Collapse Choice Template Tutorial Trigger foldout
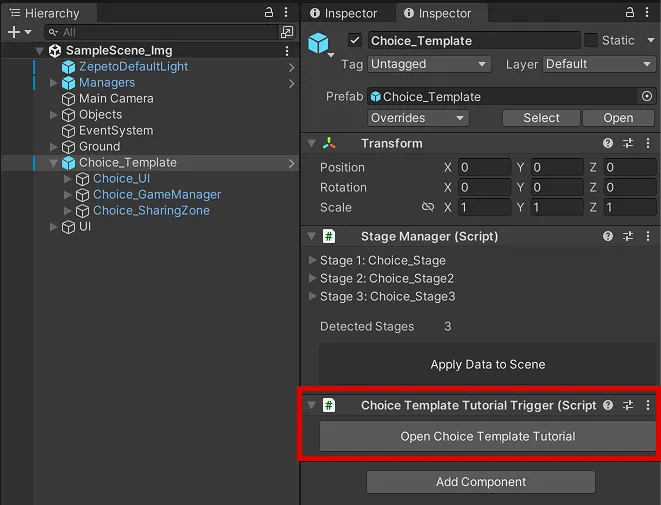The height and width of the screenshot is (505, 661). click(x=312, y=406)
